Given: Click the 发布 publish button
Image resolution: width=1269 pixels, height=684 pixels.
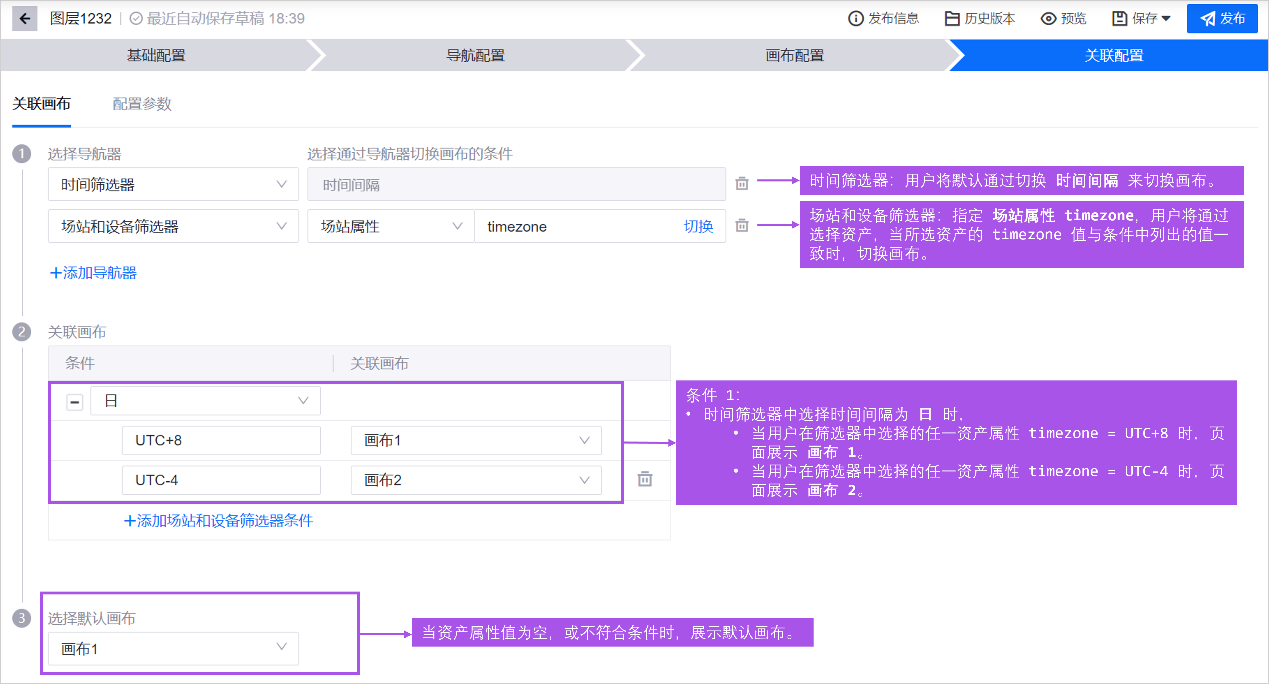Looking at the screenshot, I should coord(1222,18).
